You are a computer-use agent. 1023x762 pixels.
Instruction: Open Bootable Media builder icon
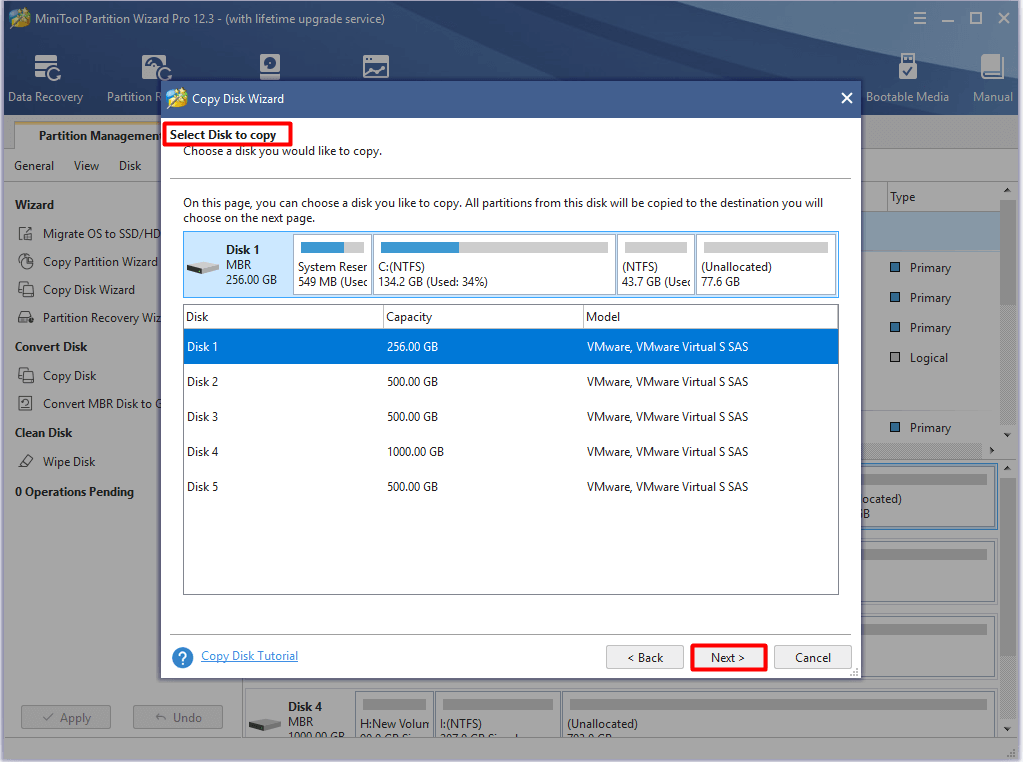908,67
